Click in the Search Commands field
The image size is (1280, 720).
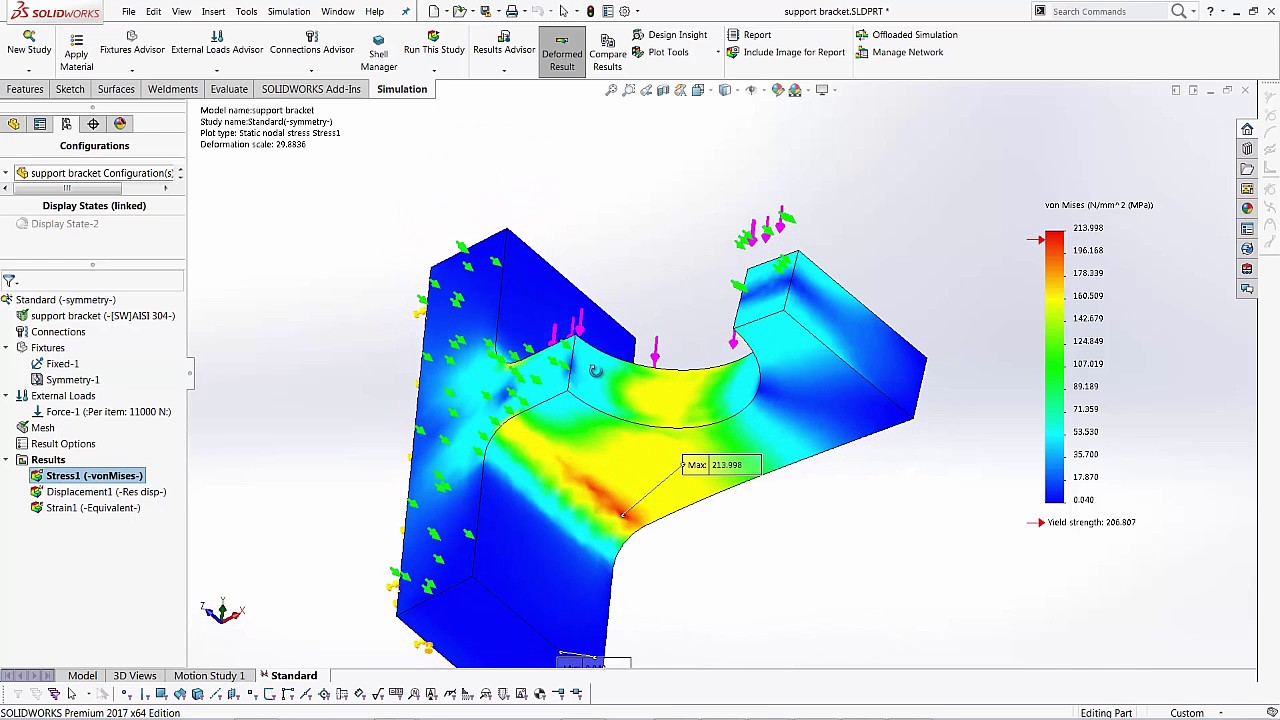coord(1106,11)
